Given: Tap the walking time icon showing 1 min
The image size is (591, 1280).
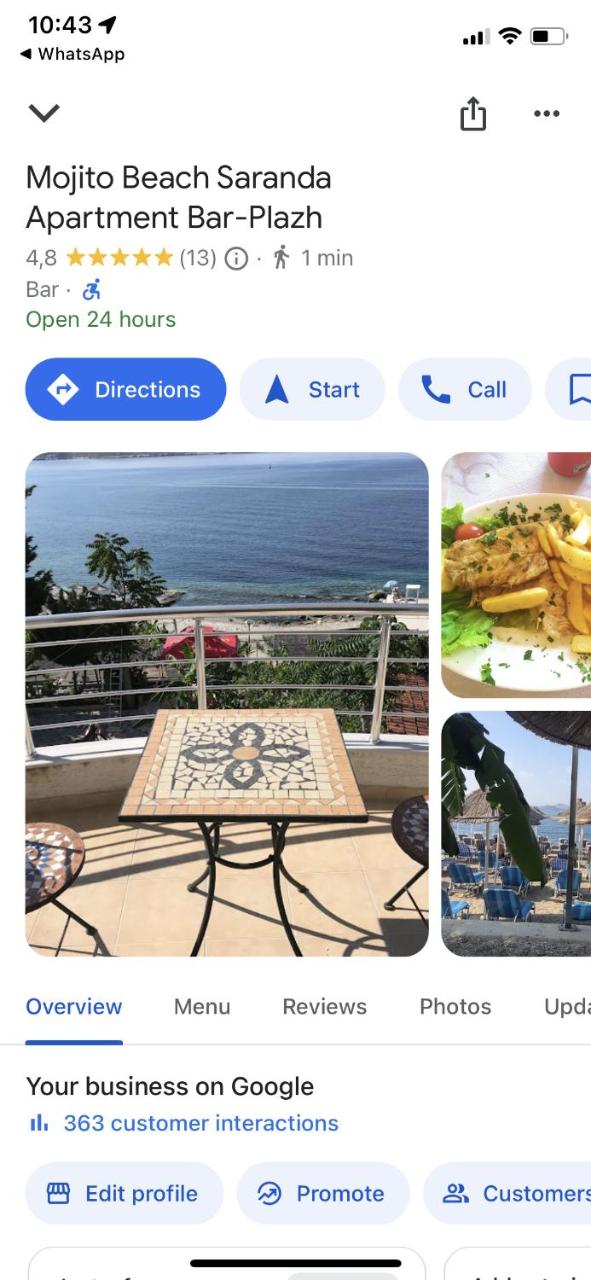Looking at the screenshot, I should click(x=282, y=258).
